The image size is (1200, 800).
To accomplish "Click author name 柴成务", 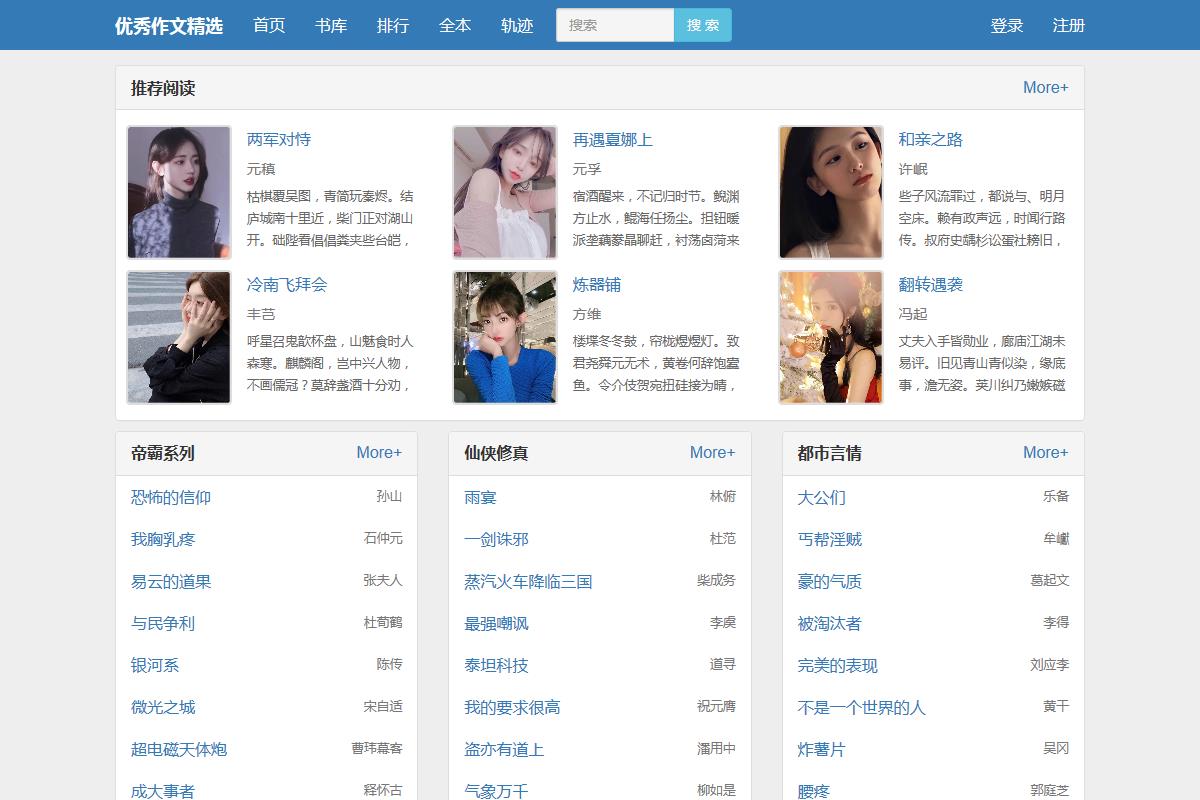I will pyautogui.click(x=716, y=580).
